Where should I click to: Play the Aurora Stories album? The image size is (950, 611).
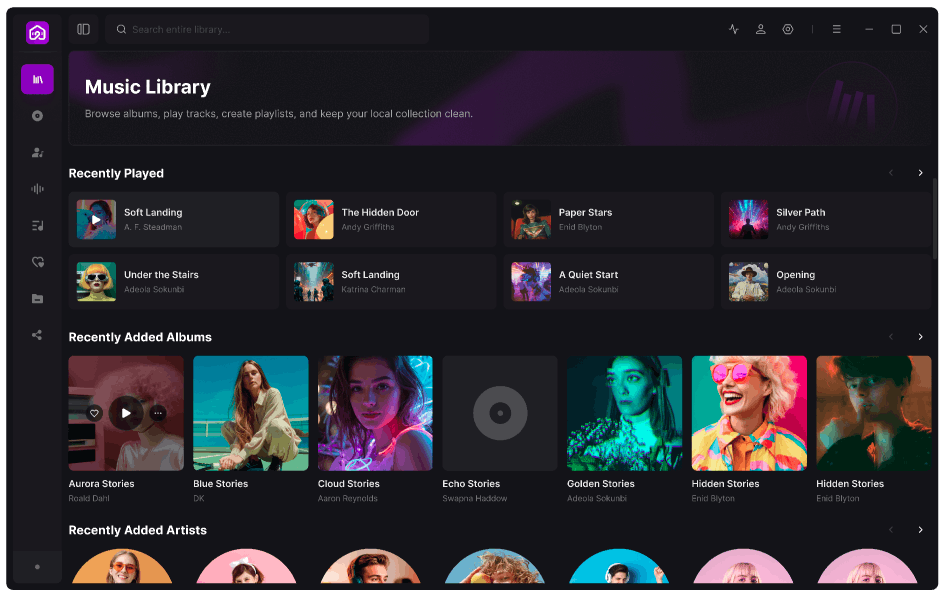[x=126, y=413]
